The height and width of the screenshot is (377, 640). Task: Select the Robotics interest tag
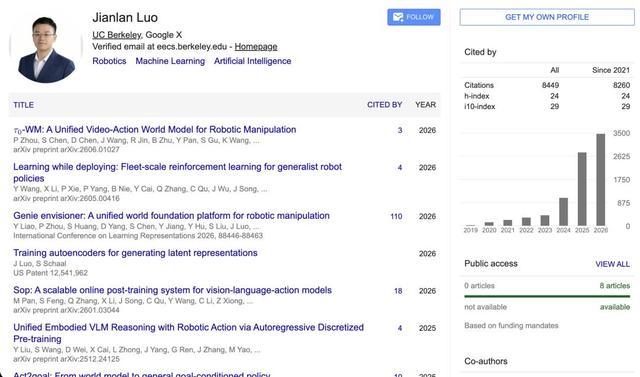109,61
